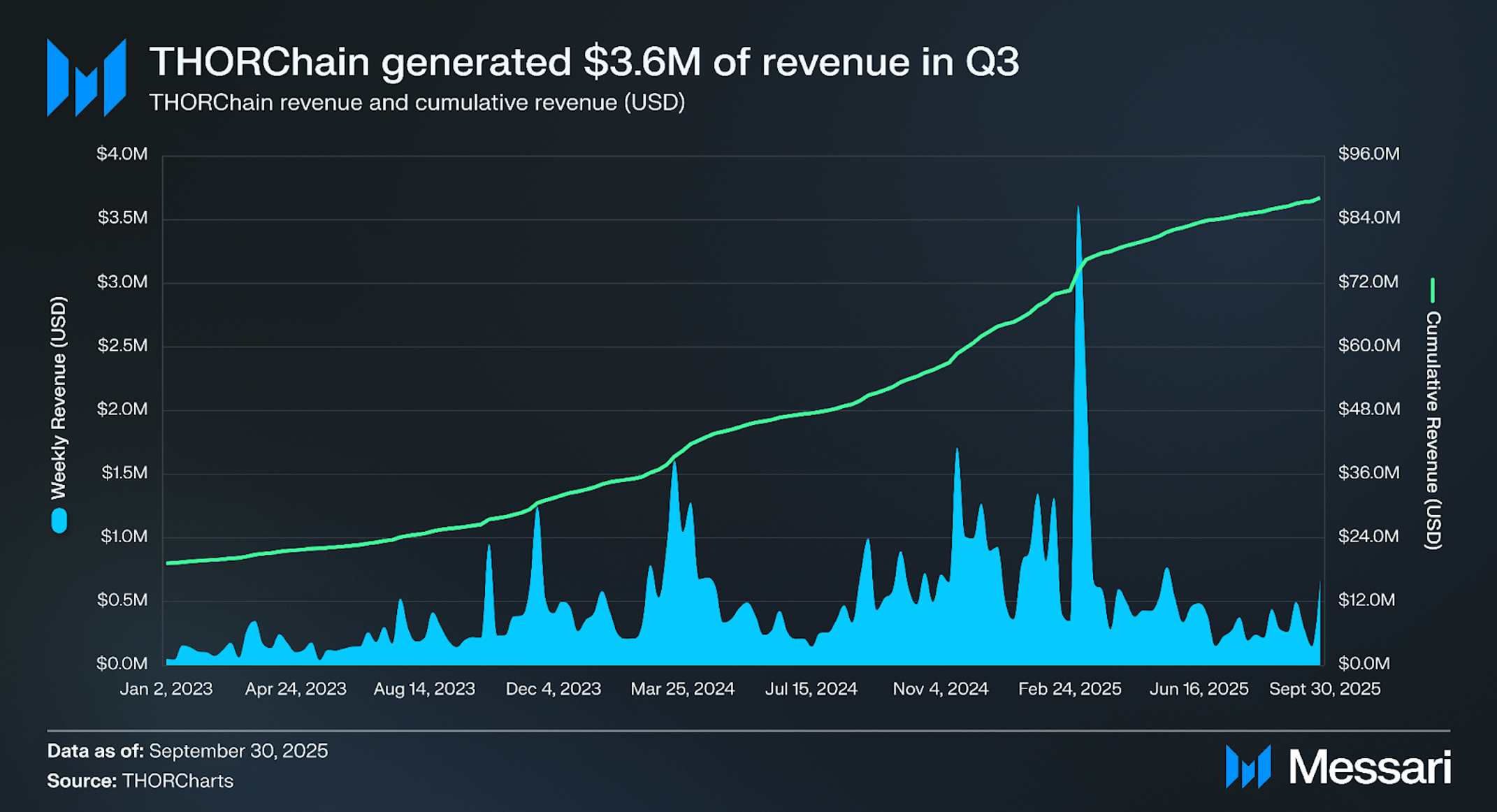Click the Messari wordmark text at the bottom

point(1369,767)
